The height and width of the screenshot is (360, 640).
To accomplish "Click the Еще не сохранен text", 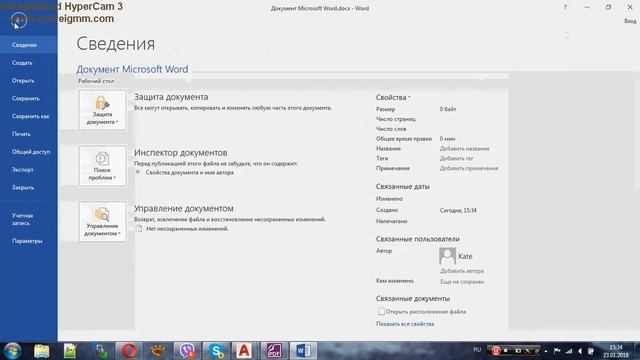I will (x=462, y=282).
